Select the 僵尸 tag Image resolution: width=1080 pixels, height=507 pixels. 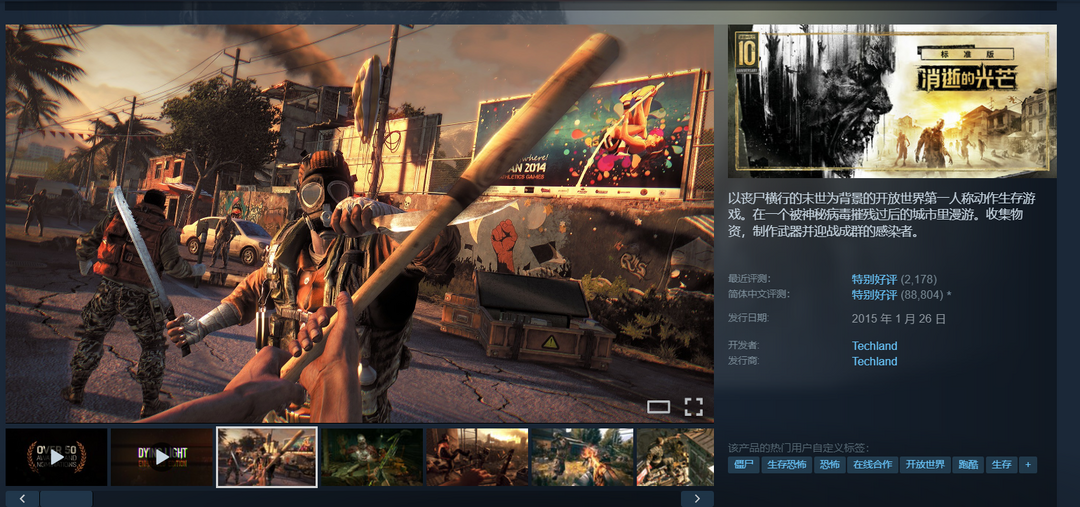pyautogui.click(x=743, y=465)
